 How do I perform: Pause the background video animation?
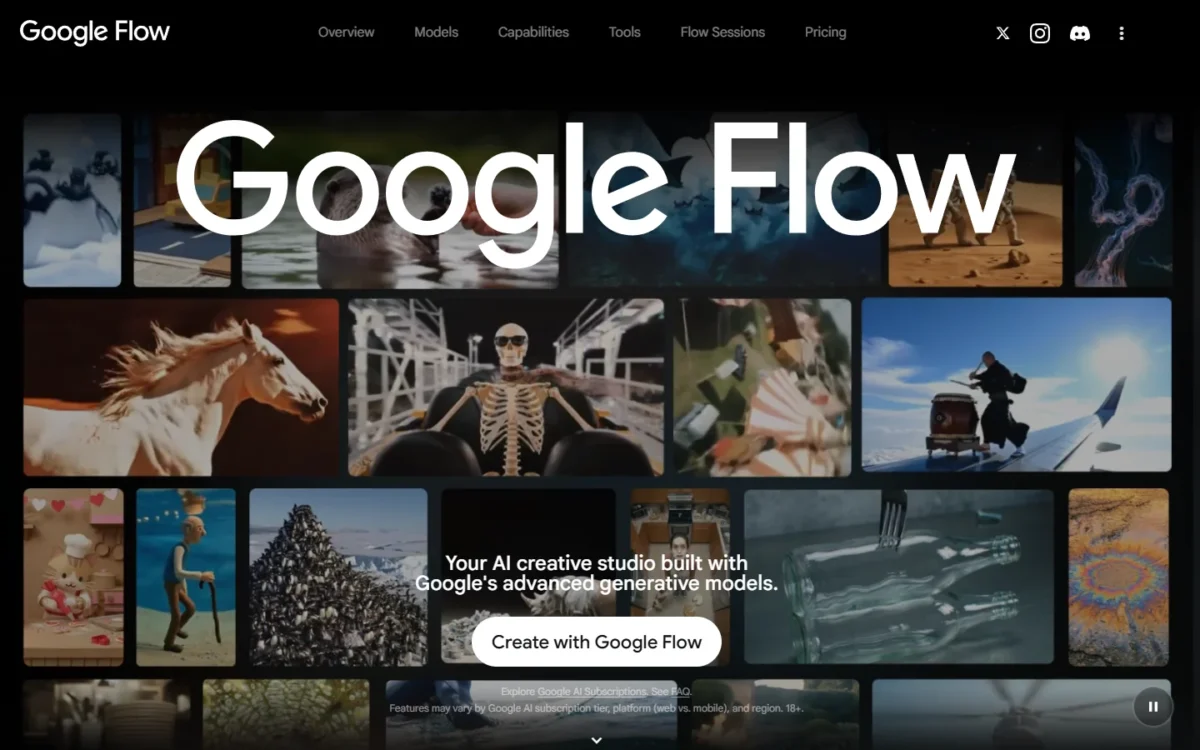[1153, 706]
